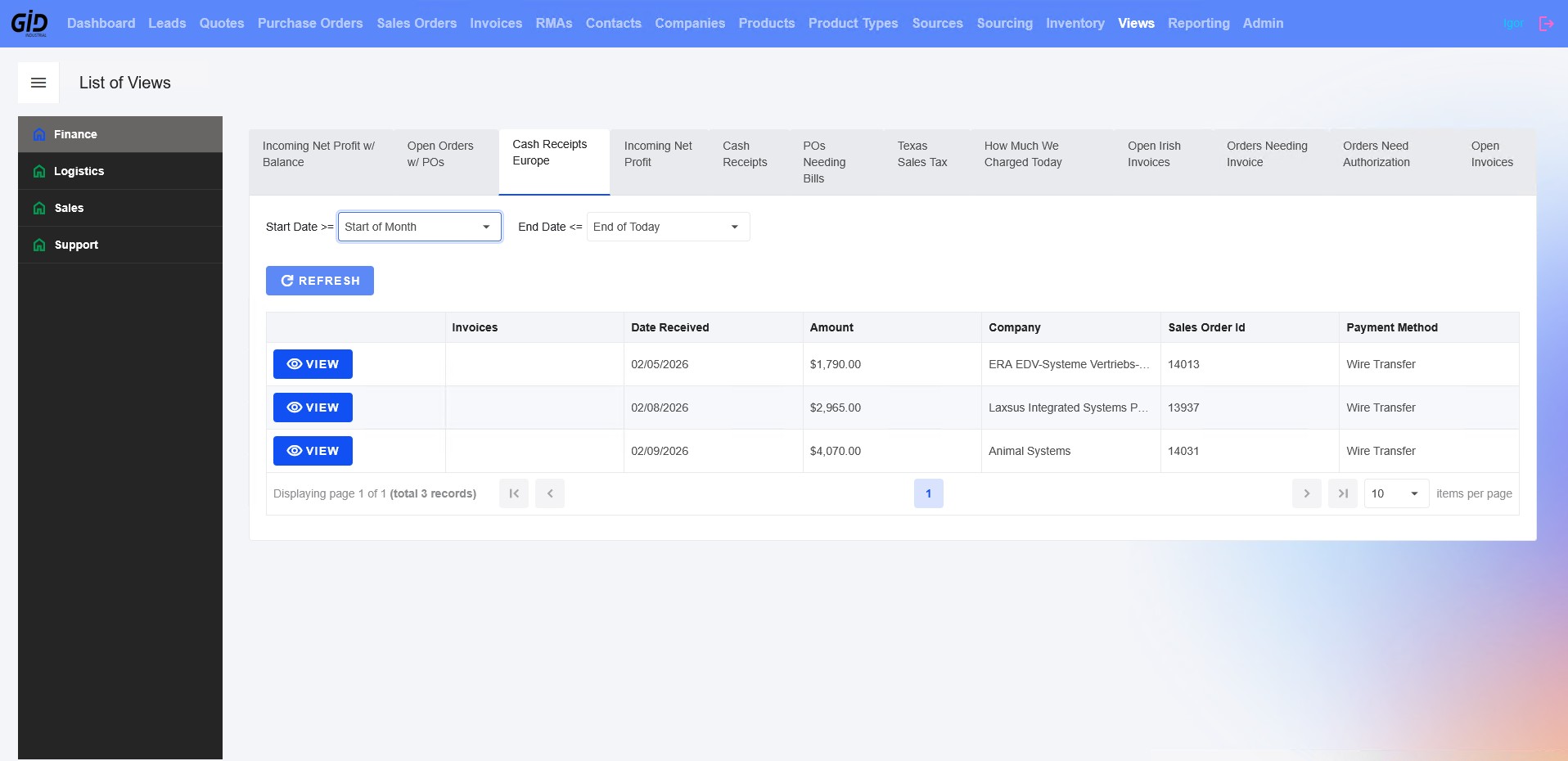This screenshot has width=1568, height=761.
Task: Toggle the hamburger sidebar menu
Action: (x=38, y=83)
